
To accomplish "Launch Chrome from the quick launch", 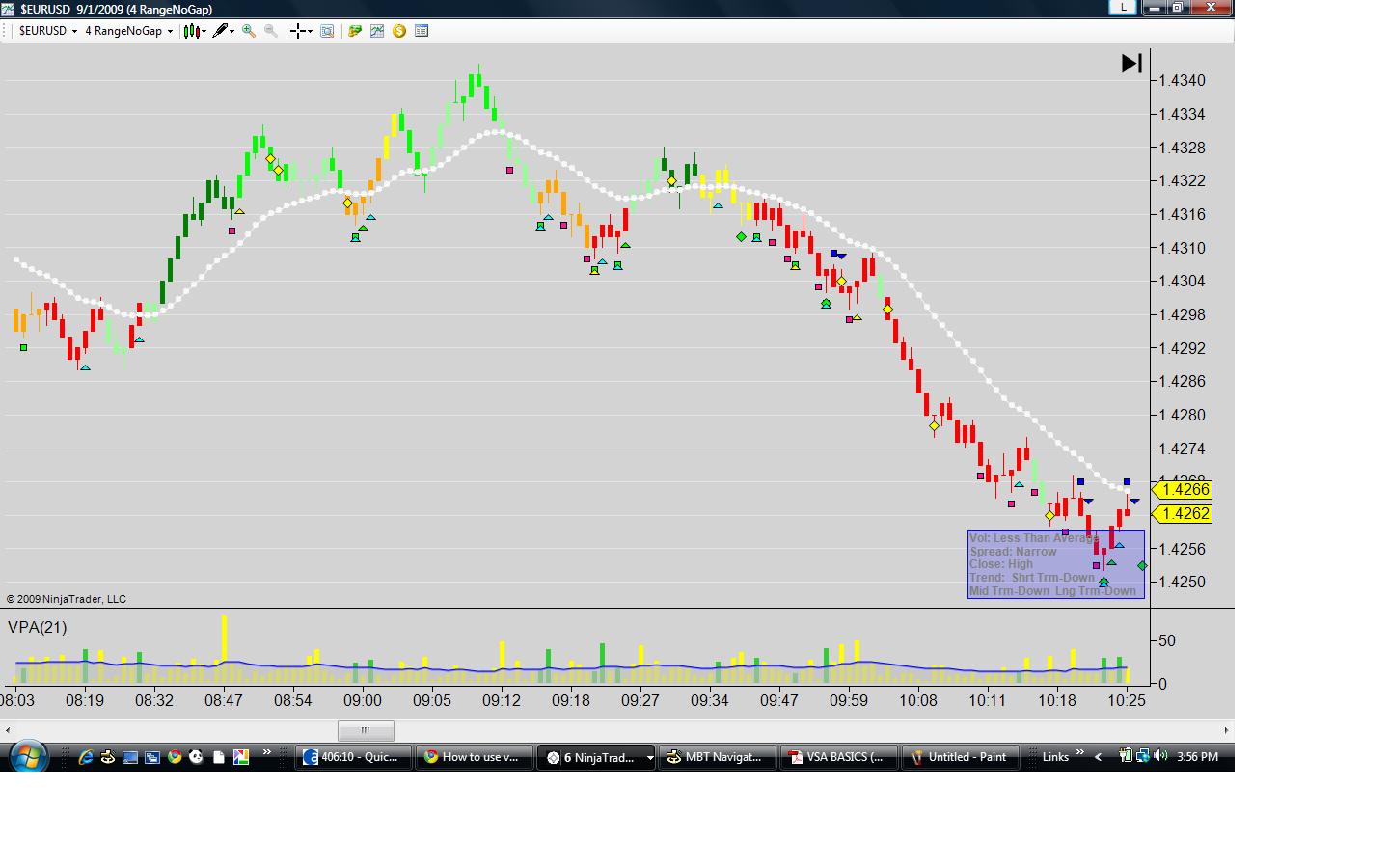I will pyautogui.click(x=175, y=757).
